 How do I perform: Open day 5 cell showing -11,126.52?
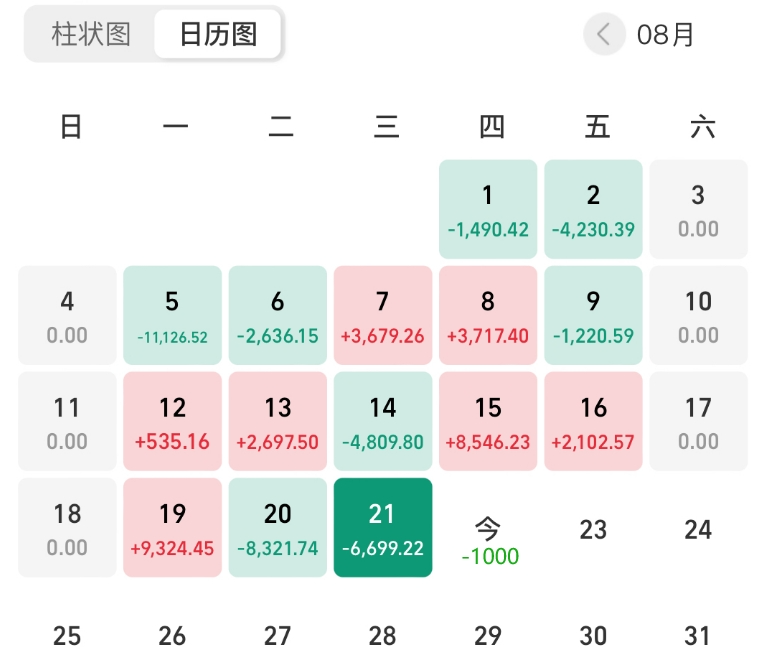coord(172,315)
